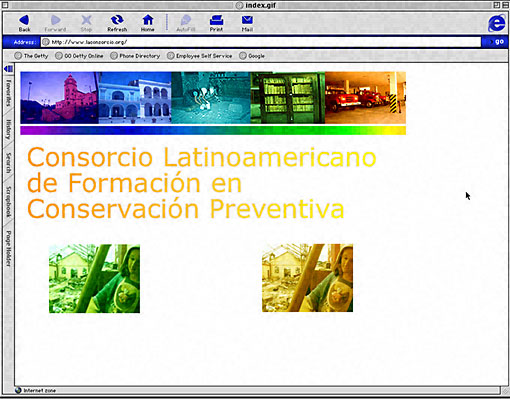Click the index.gif window title

[261, 5]
